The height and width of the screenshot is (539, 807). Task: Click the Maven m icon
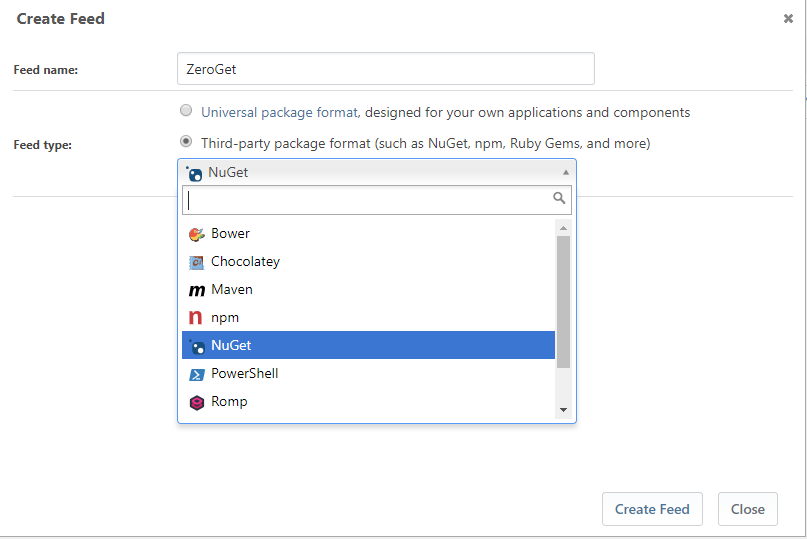click(197, 290)
